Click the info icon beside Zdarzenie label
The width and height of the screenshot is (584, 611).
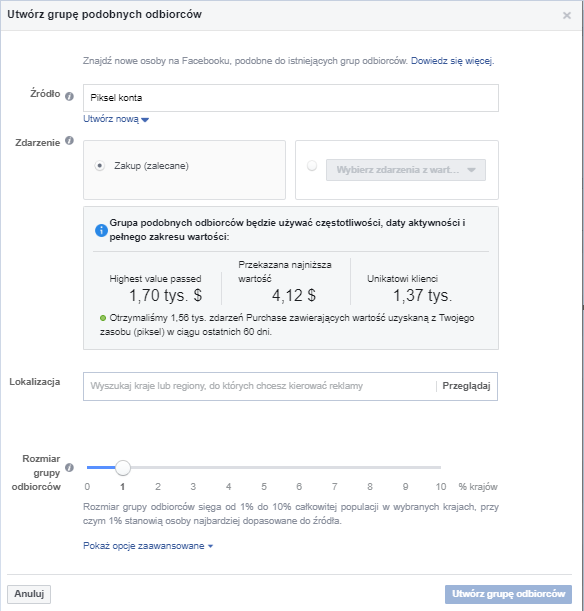(x=69, y=141)
